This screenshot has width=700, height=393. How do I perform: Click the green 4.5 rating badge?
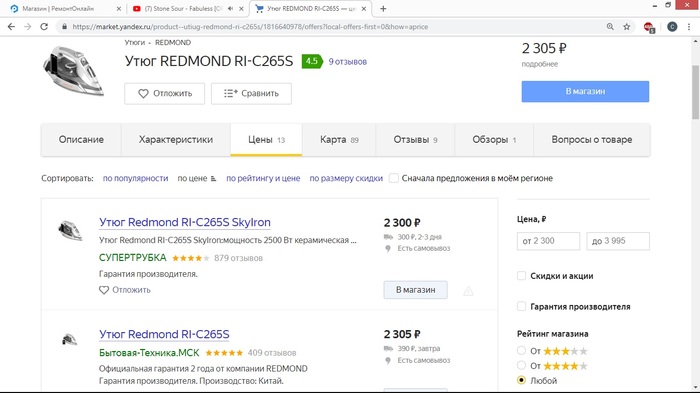(312, 61)
